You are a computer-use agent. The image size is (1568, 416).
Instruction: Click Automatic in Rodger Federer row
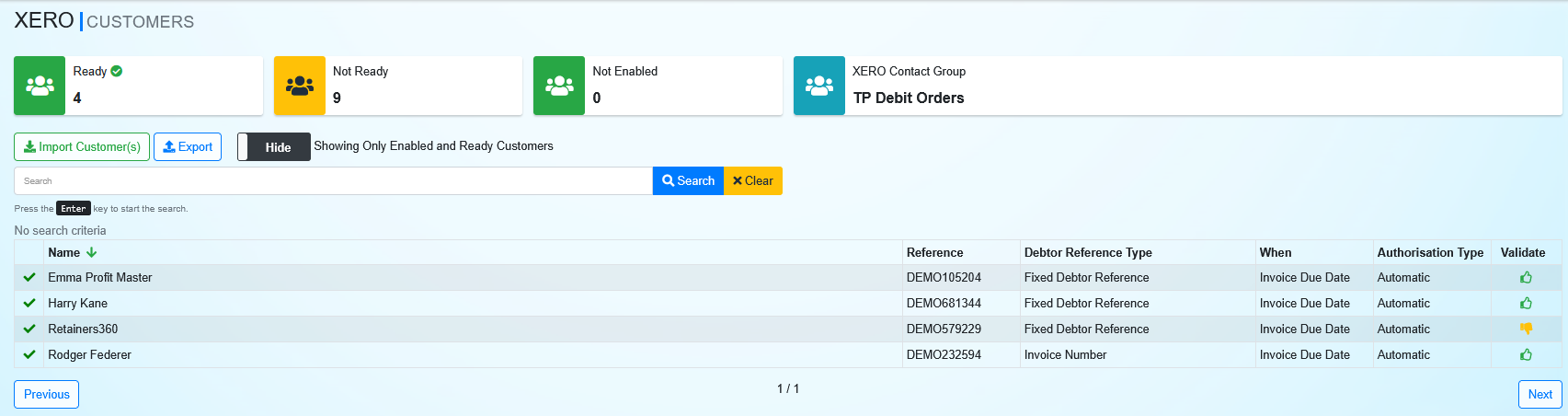(x=1403, y=354)
